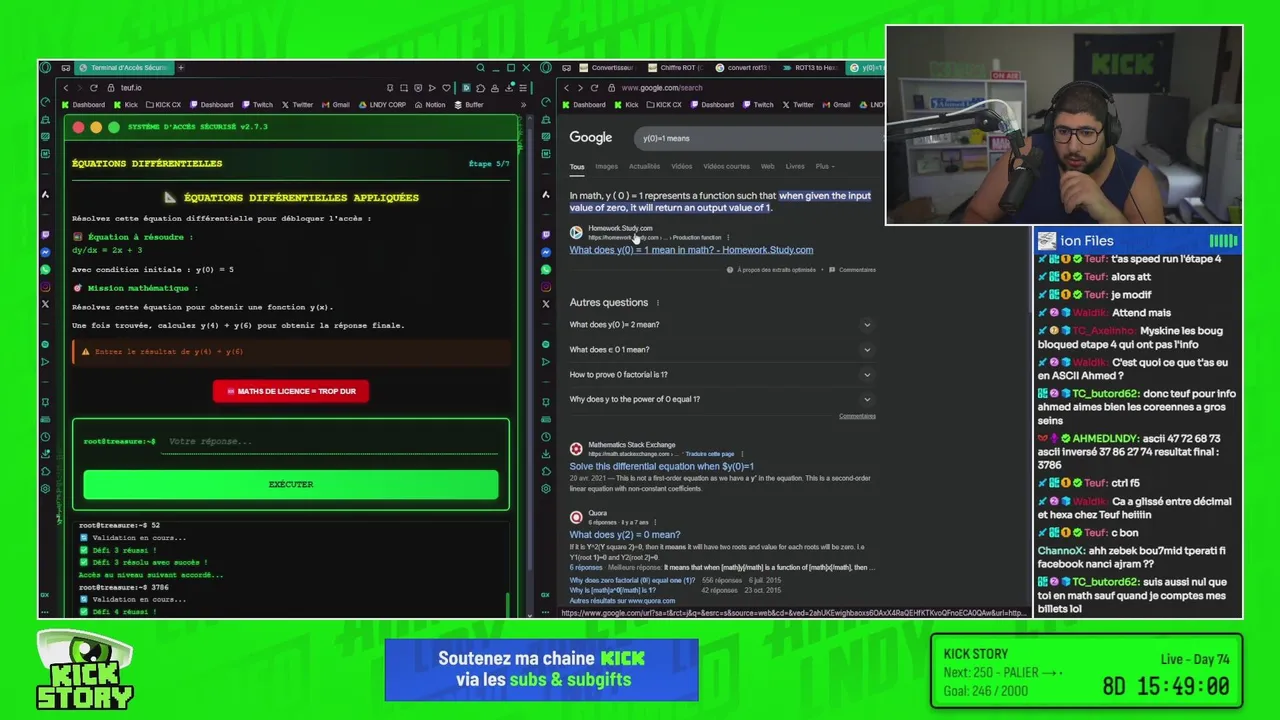Screen dimensions: 1280x720
Task: Open WhatsApp icon in left browser sidebar
Action: click(x=45, y=269)
